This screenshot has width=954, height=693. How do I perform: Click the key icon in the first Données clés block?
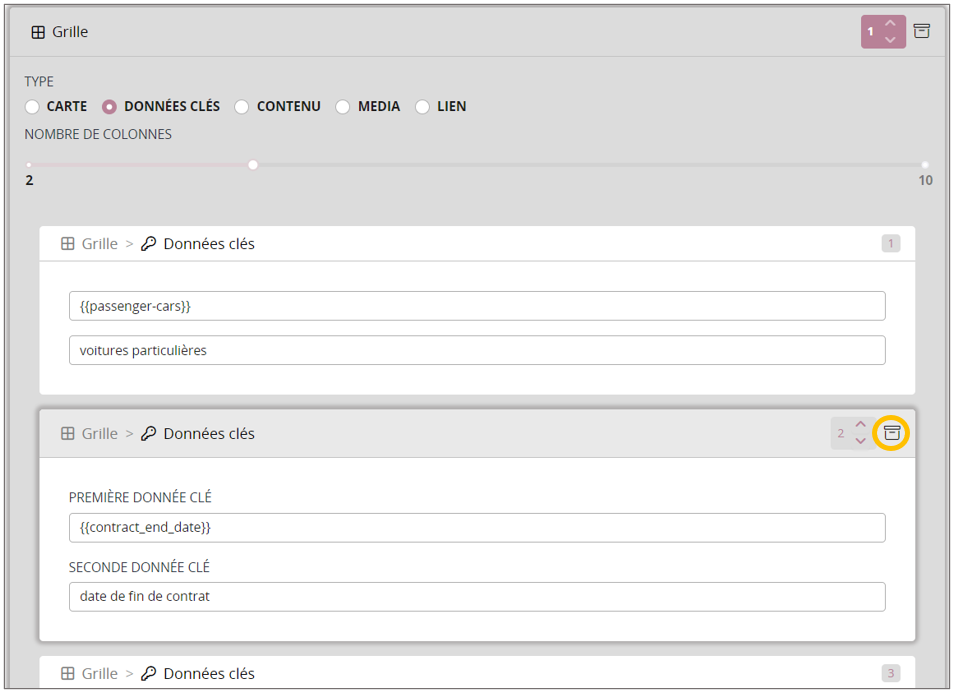(149, 244)
